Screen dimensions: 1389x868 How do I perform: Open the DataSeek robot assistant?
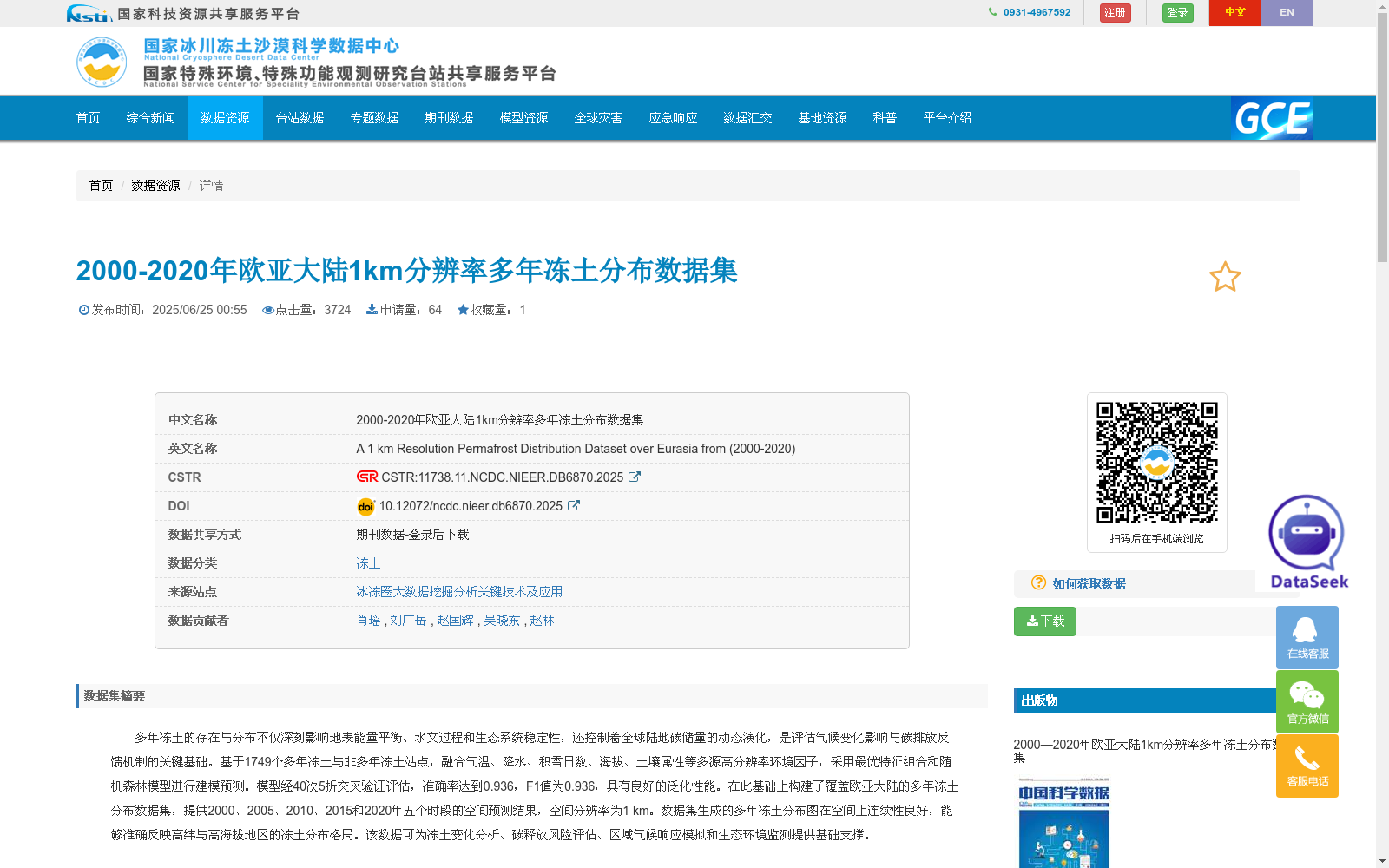[1307, 542]
